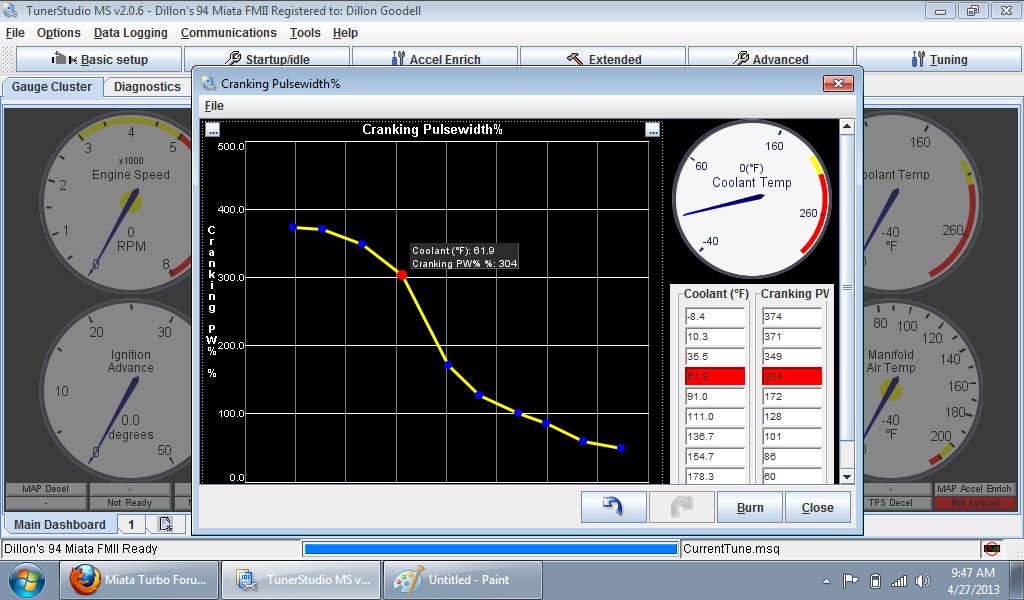1024x600 pixels.
Task: Click the dialog vertical scrollbar thumb
Action: (x=846, y=287)
